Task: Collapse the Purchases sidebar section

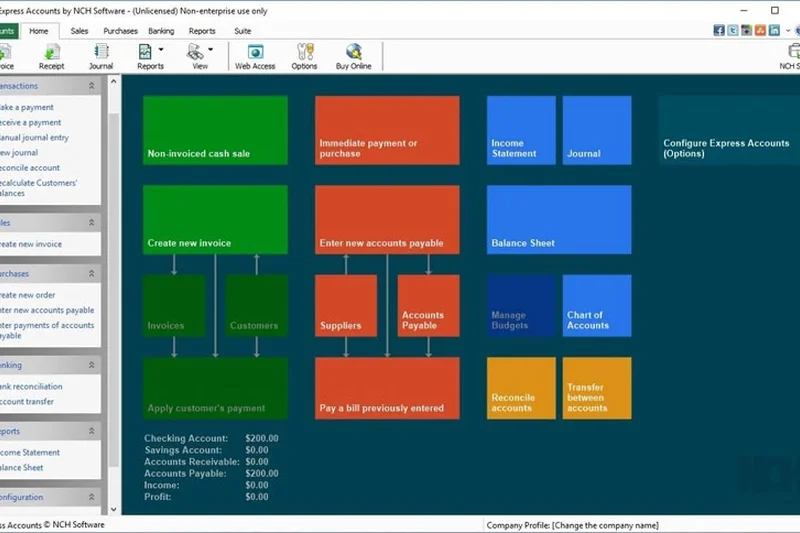Action: [92, 273]
